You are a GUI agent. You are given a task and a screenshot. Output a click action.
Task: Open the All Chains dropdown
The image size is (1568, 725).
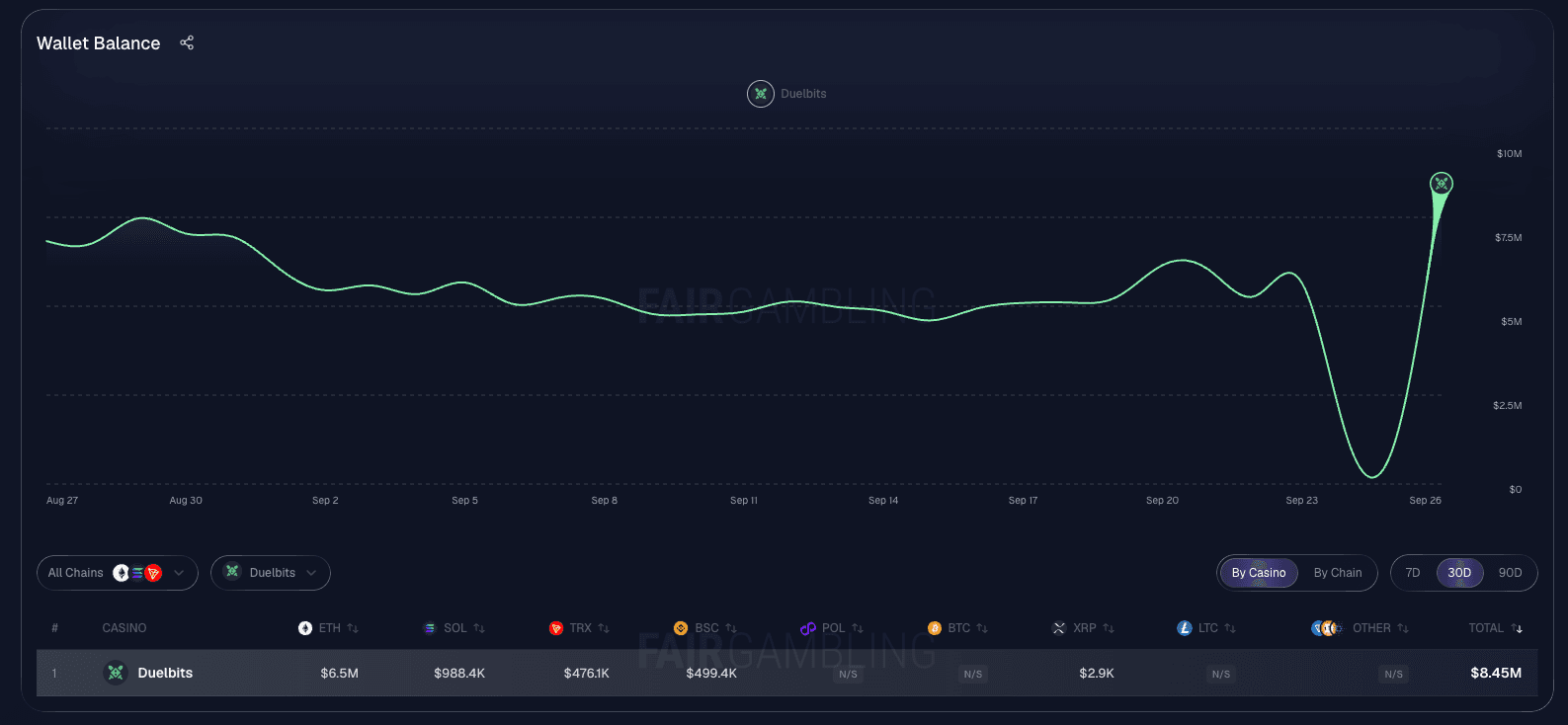click(118, 573)
